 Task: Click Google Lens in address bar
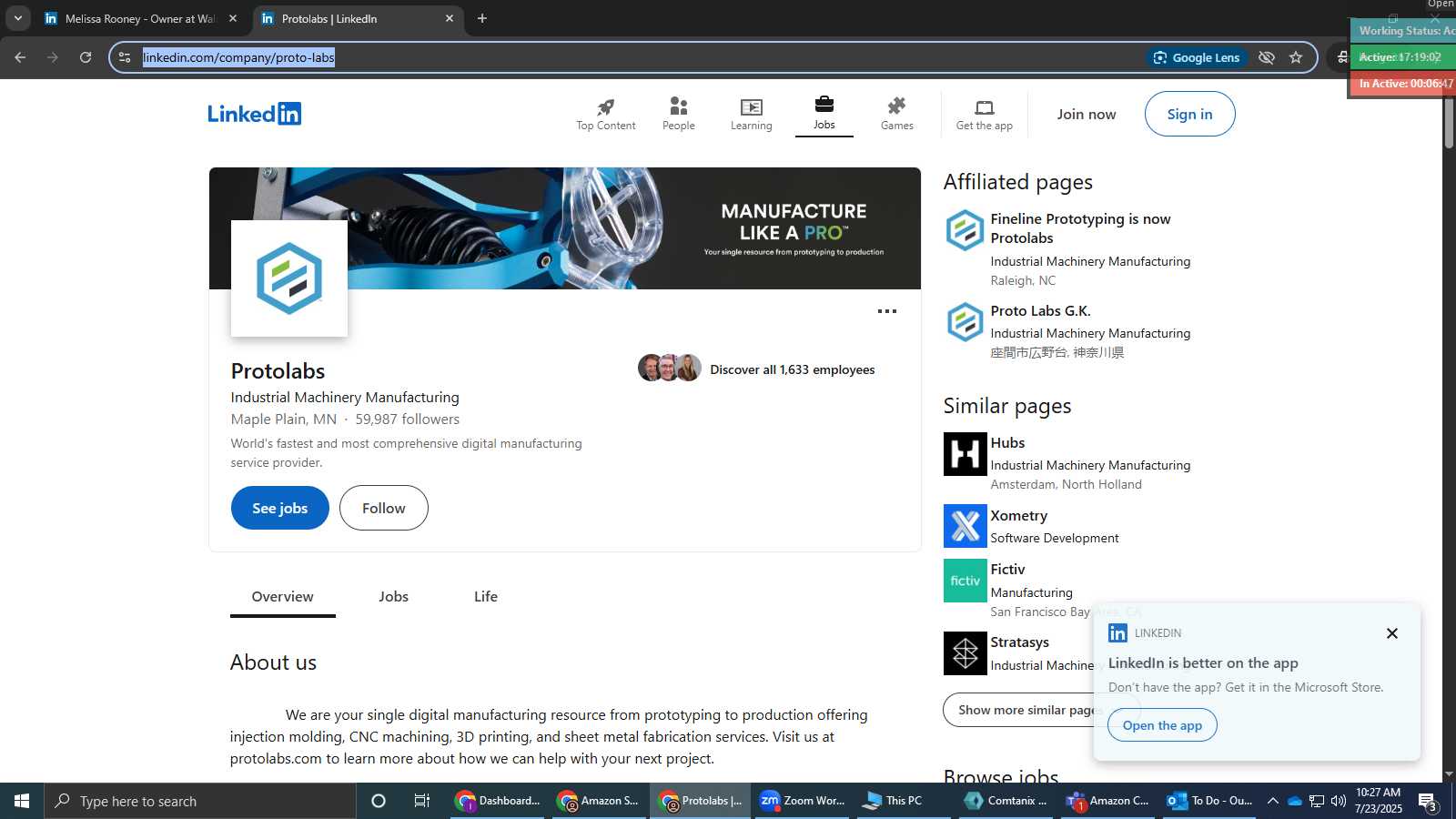[1197, 57]
